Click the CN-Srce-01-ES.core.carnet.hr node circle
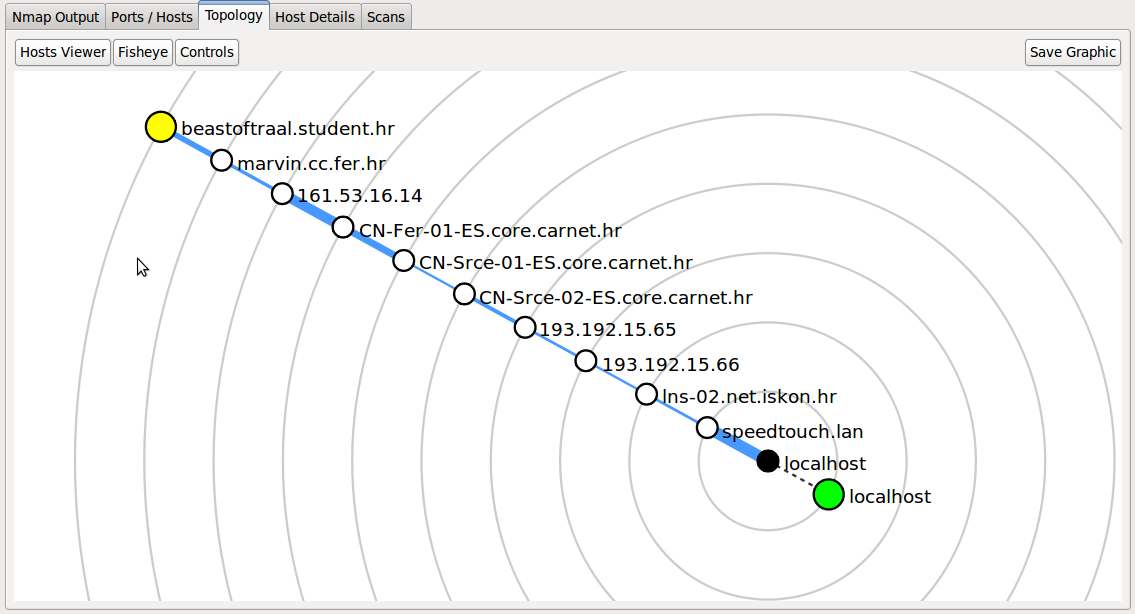The width and height of the screenshot is (1135, 614). [x=404, y=261]
